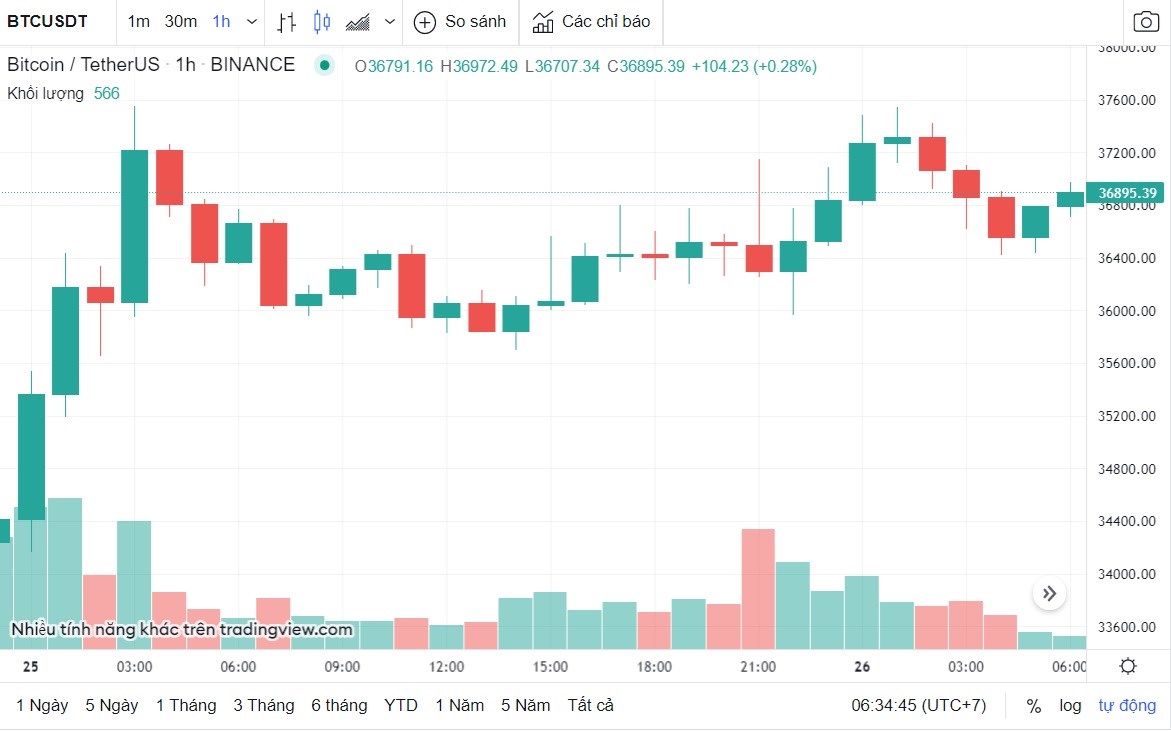This screenshot has width=1171, height=731.
Task: Select the Tất cả date range
Action: [590, 705]
